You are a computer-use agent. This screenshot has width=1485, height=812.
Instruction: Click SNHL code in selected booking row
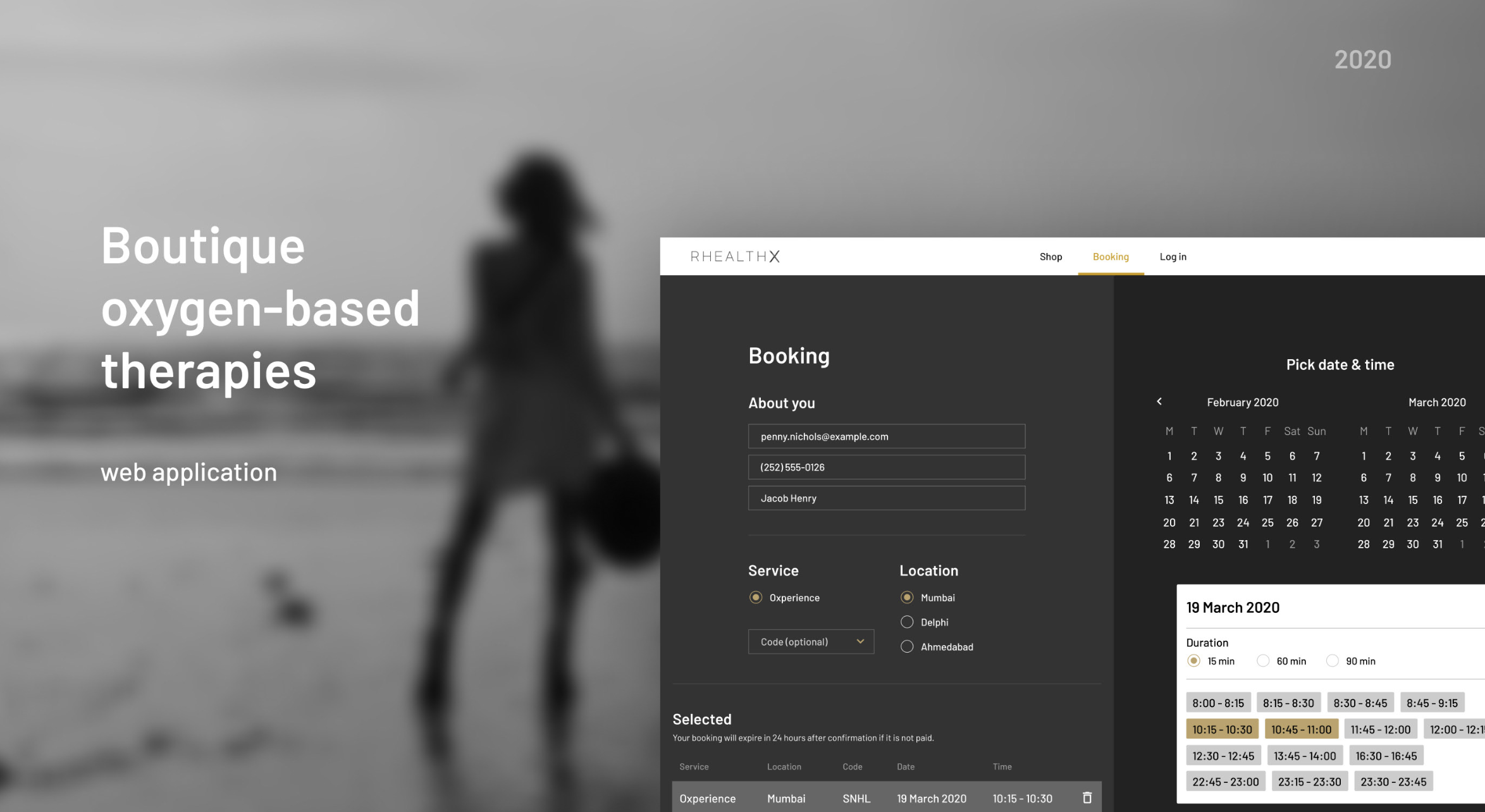tap(856, 799)
